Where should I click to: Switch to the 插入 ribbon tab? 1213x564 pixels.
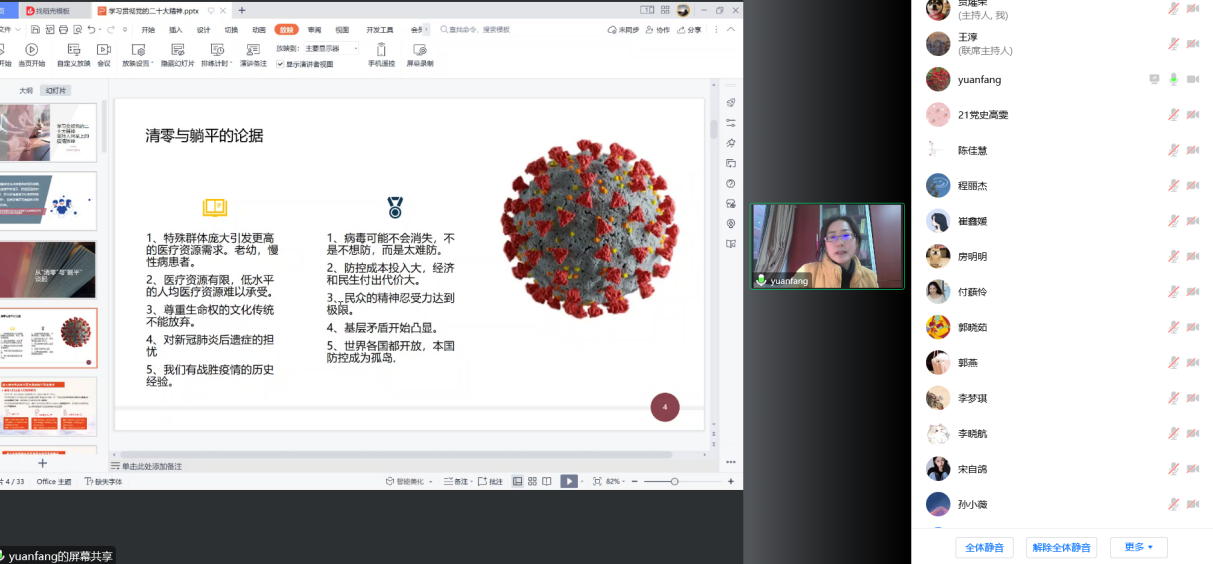176,30
